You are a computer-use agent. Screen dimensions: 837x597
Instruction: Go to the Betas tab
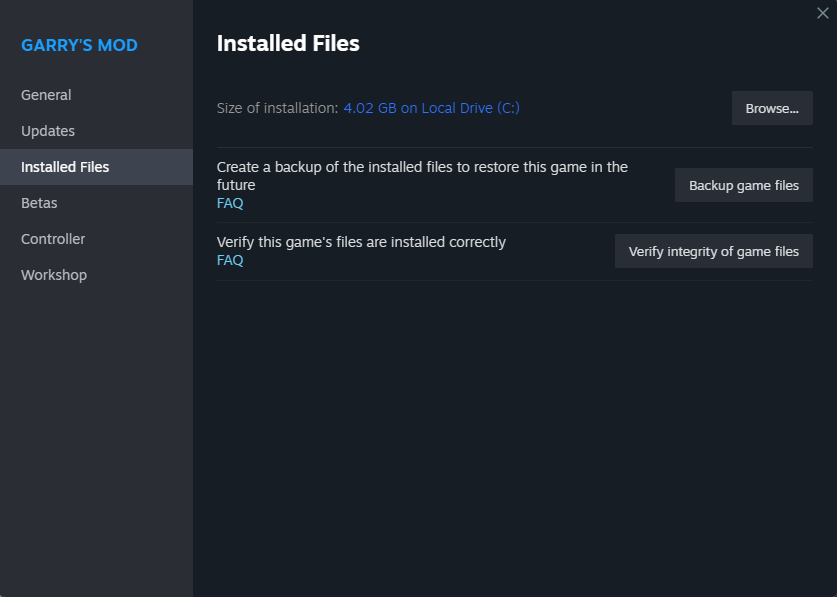point(39,203)
